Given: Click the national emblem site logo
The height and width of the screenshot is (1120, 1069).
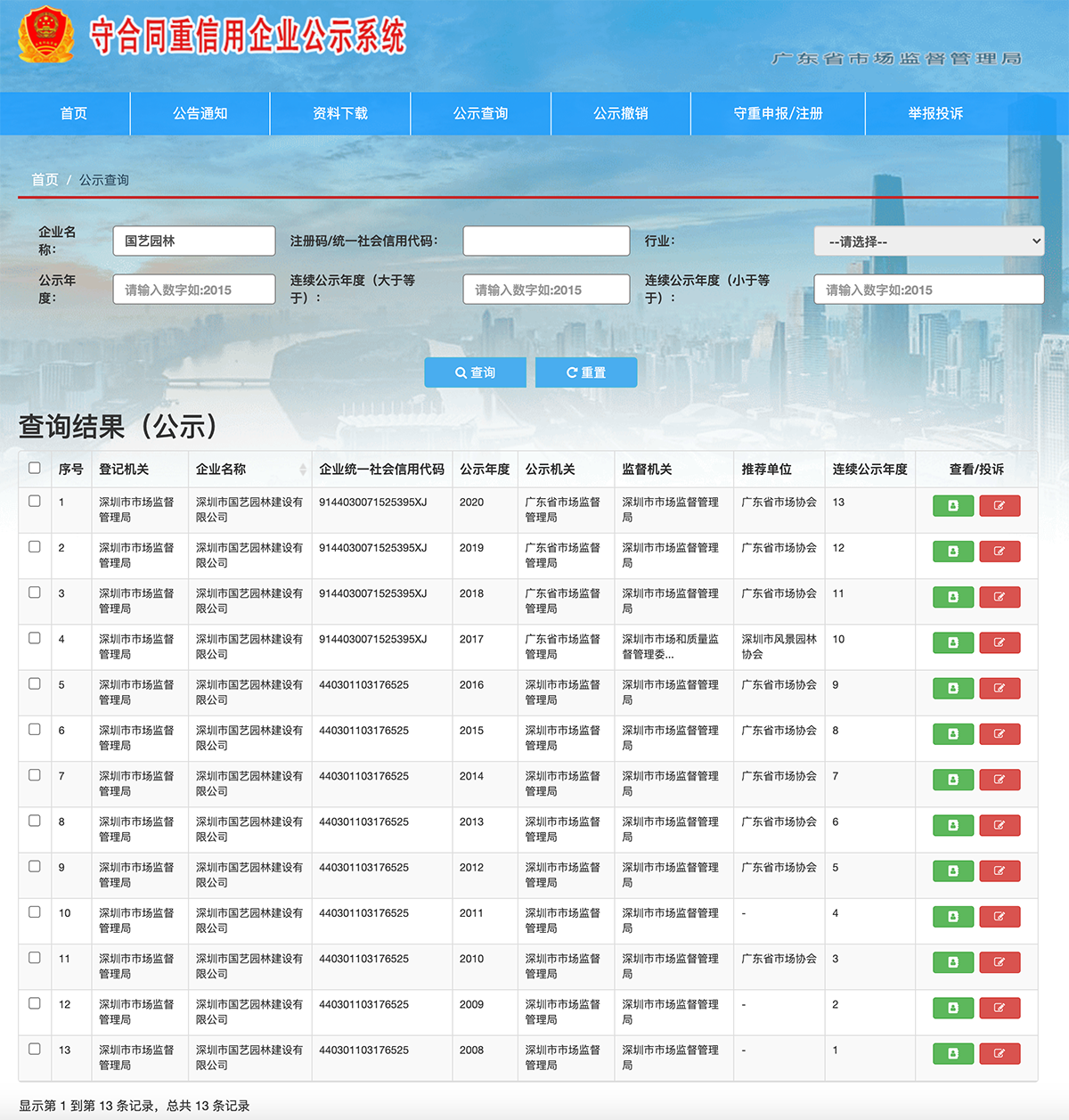Looking at the screenshot, I should (46, 36).
